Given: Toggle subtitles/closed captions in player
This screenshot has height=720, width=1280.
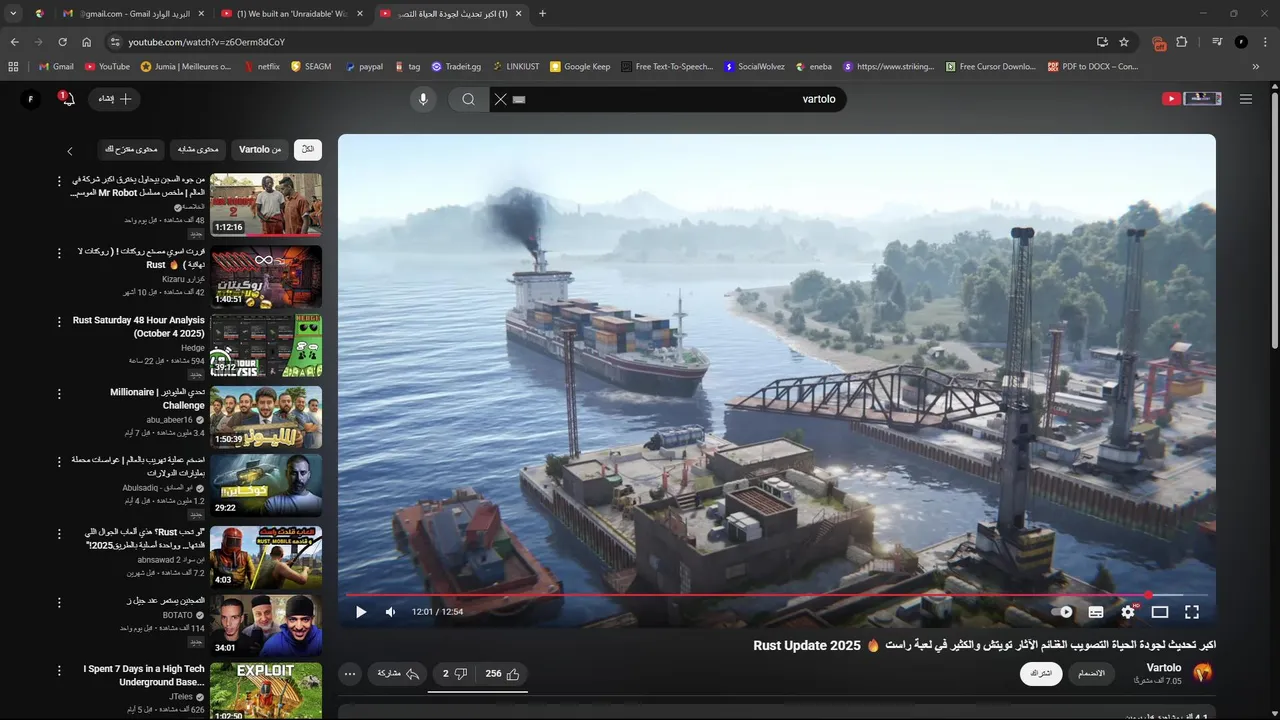Looking at the screenshot, I should [1096, 612].
